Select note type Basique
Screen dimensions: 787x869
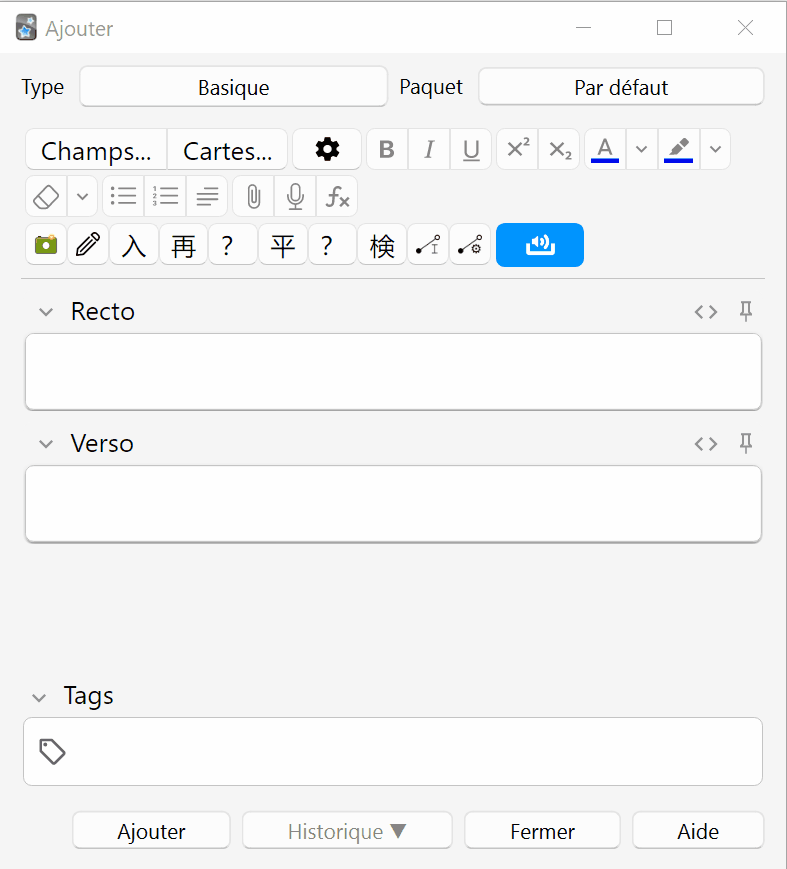pos(233,87)
